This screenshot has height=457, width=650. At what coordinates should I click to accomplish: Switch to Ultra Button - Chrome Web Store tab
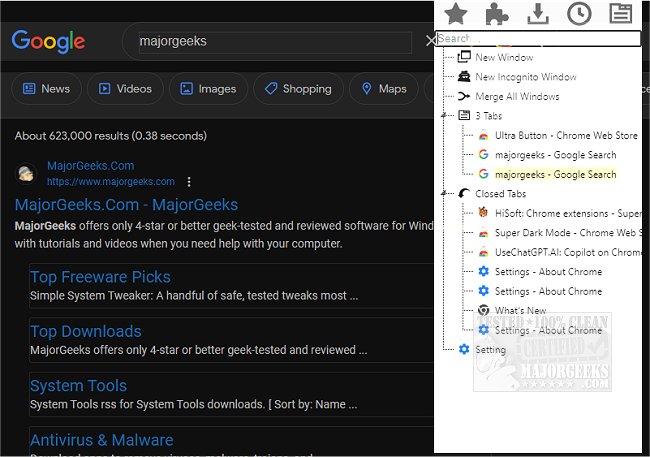click(566, 135)
